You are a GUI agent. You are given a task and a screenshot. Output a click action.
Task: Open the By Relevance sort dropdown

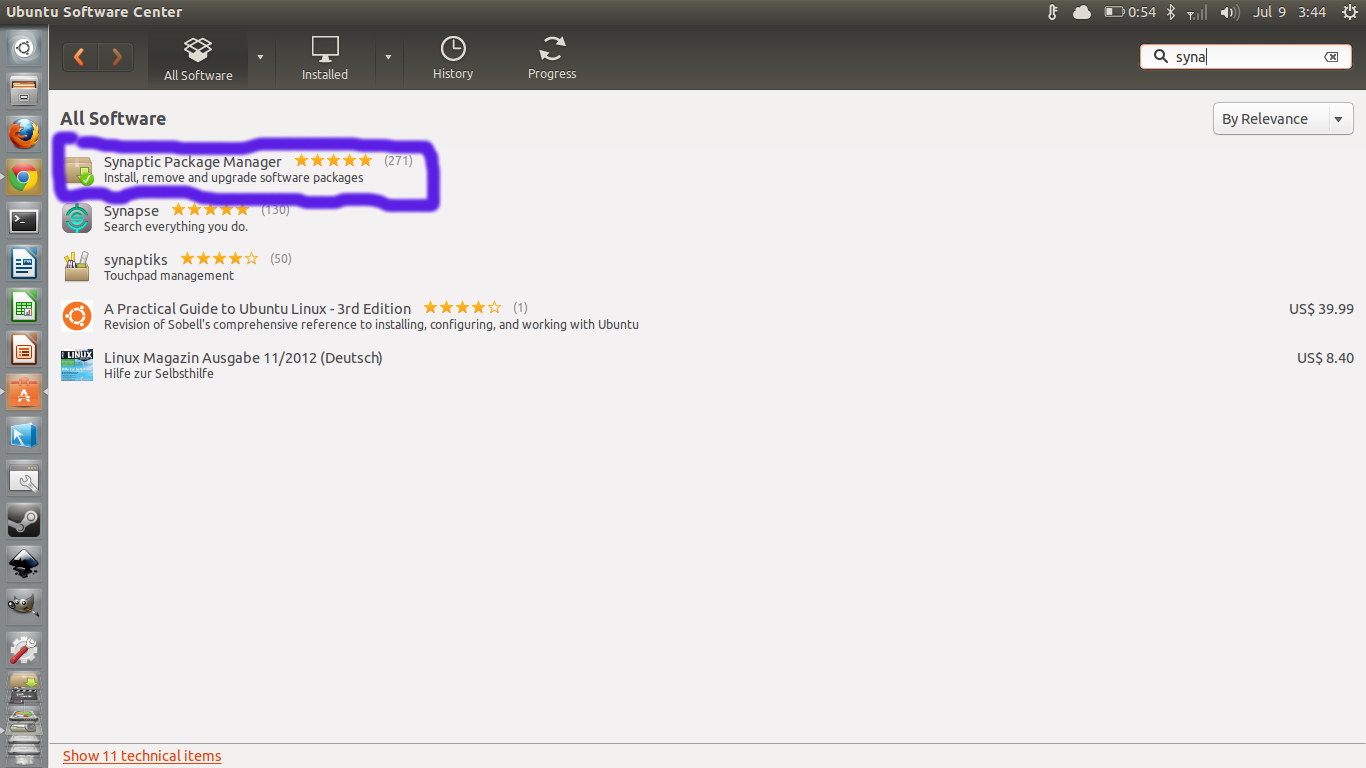[1283, 119]
